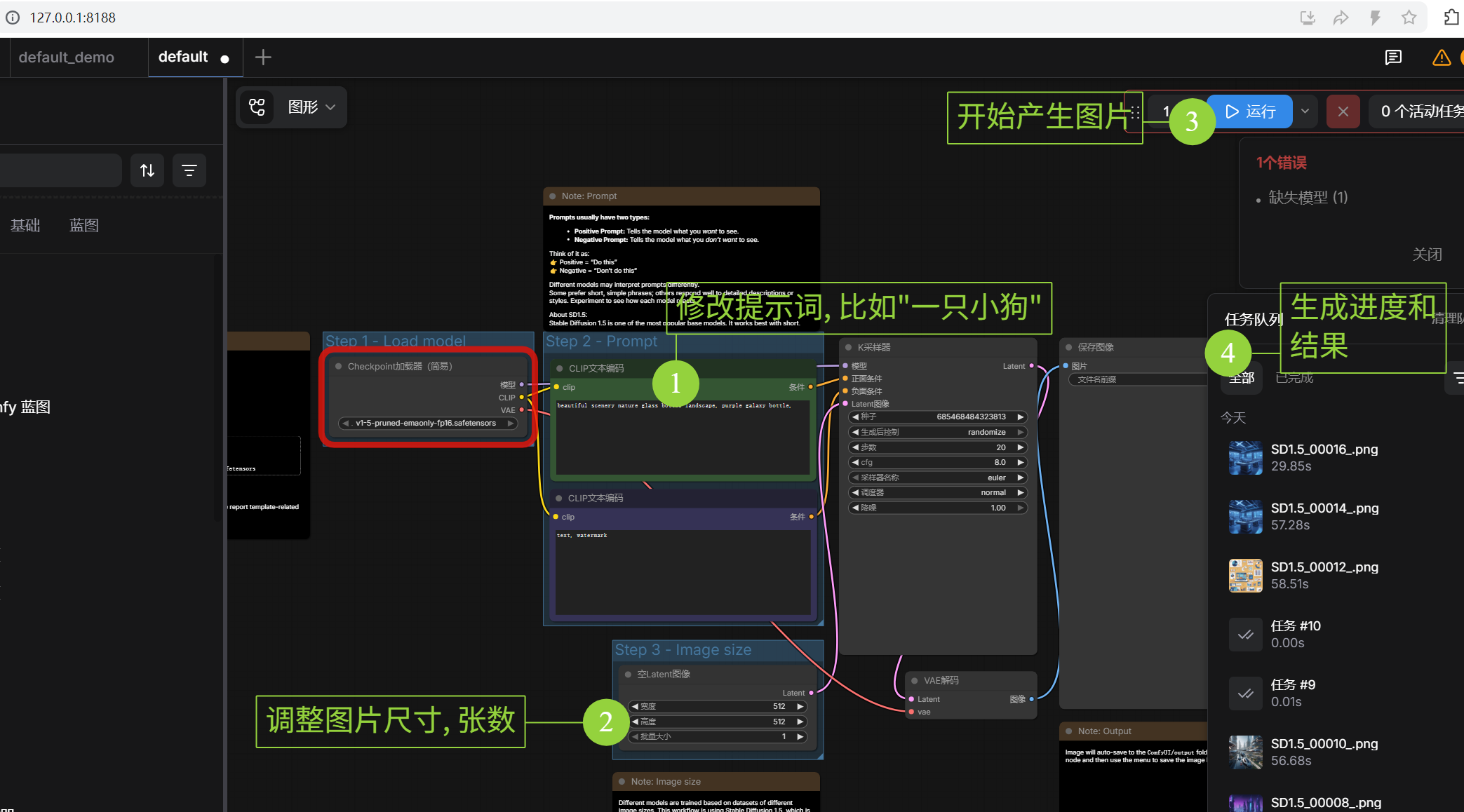
Task: Toggle collapse dot on Checkpoint加载器 node
Action: tap(339, 366)
